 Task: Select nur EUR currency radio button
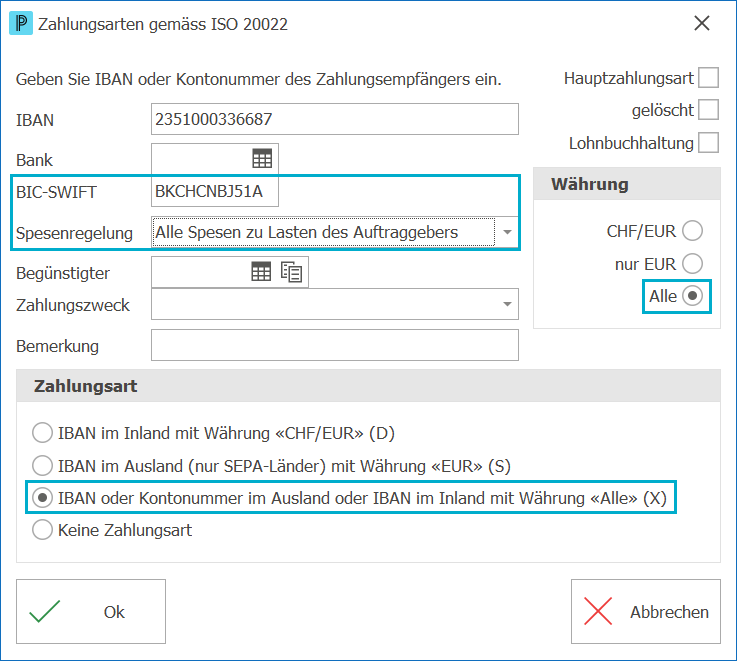click(692, 263)
